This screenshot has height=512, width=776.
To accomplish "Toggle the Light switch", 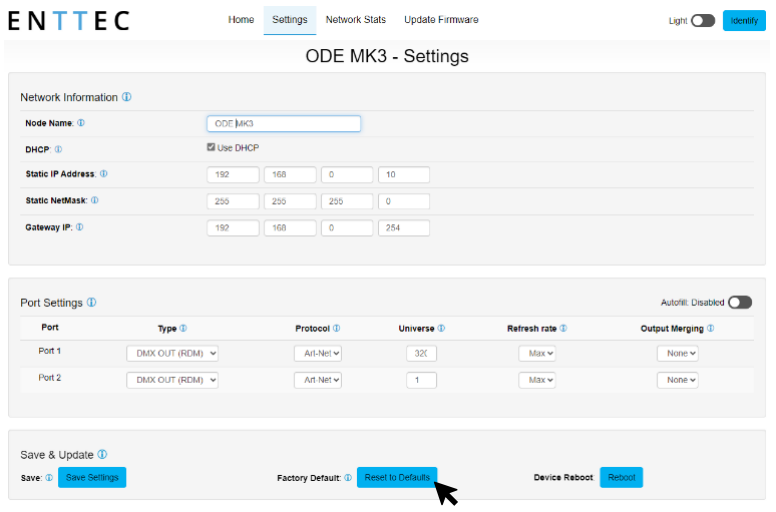I will coord(703,21).
